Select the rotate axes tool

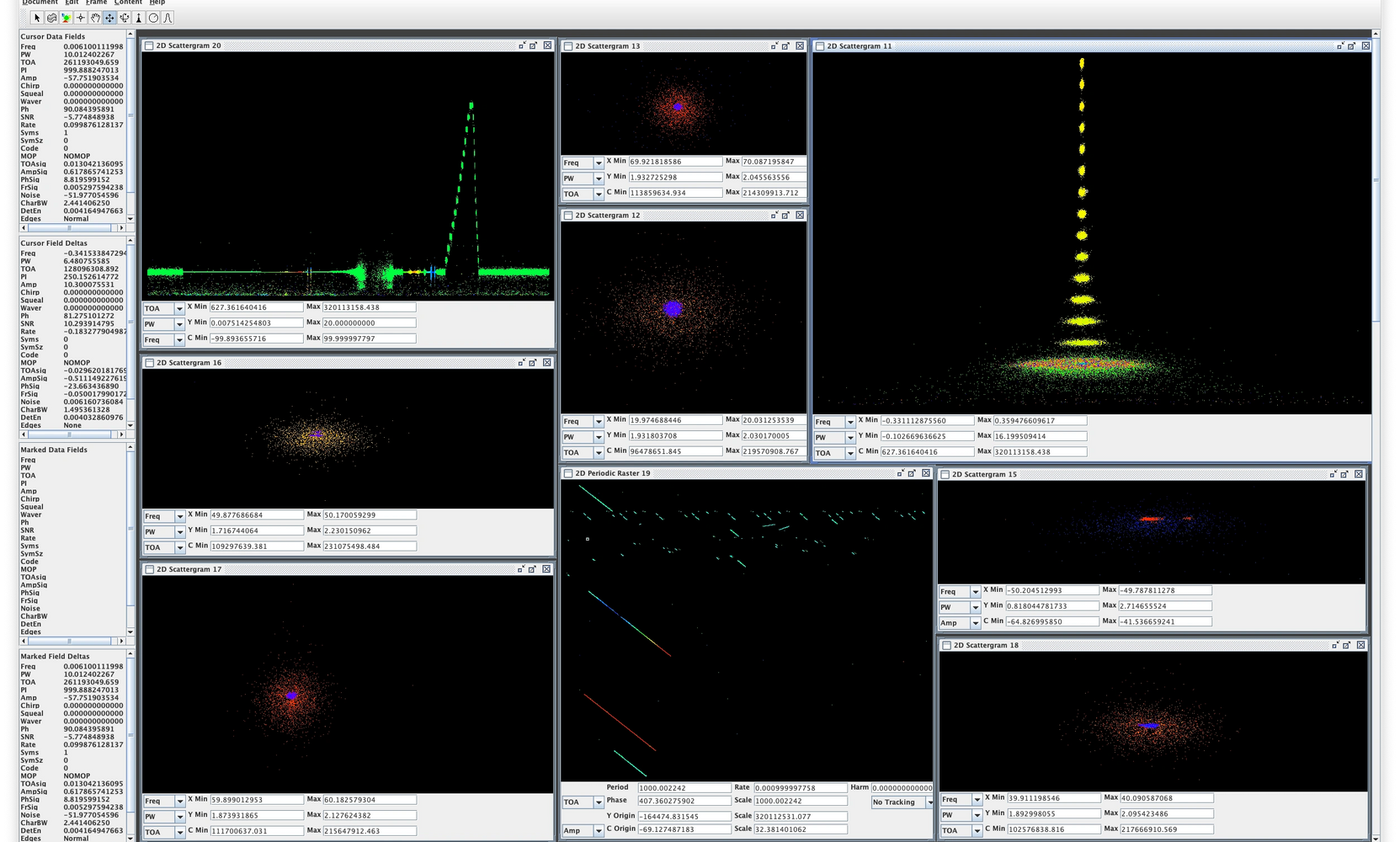pyautogui.click(x=125, y=18)
